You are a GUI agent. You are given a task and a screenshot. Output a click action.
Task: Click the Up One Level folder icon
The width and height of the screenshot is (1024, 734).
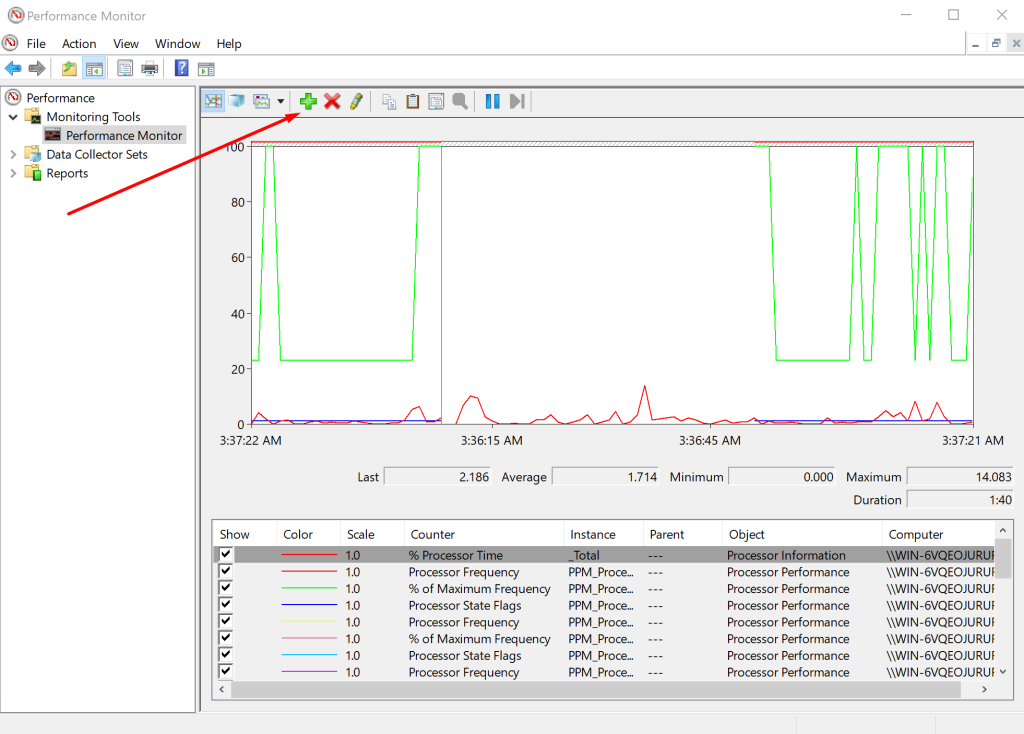(x=69, y=68)
